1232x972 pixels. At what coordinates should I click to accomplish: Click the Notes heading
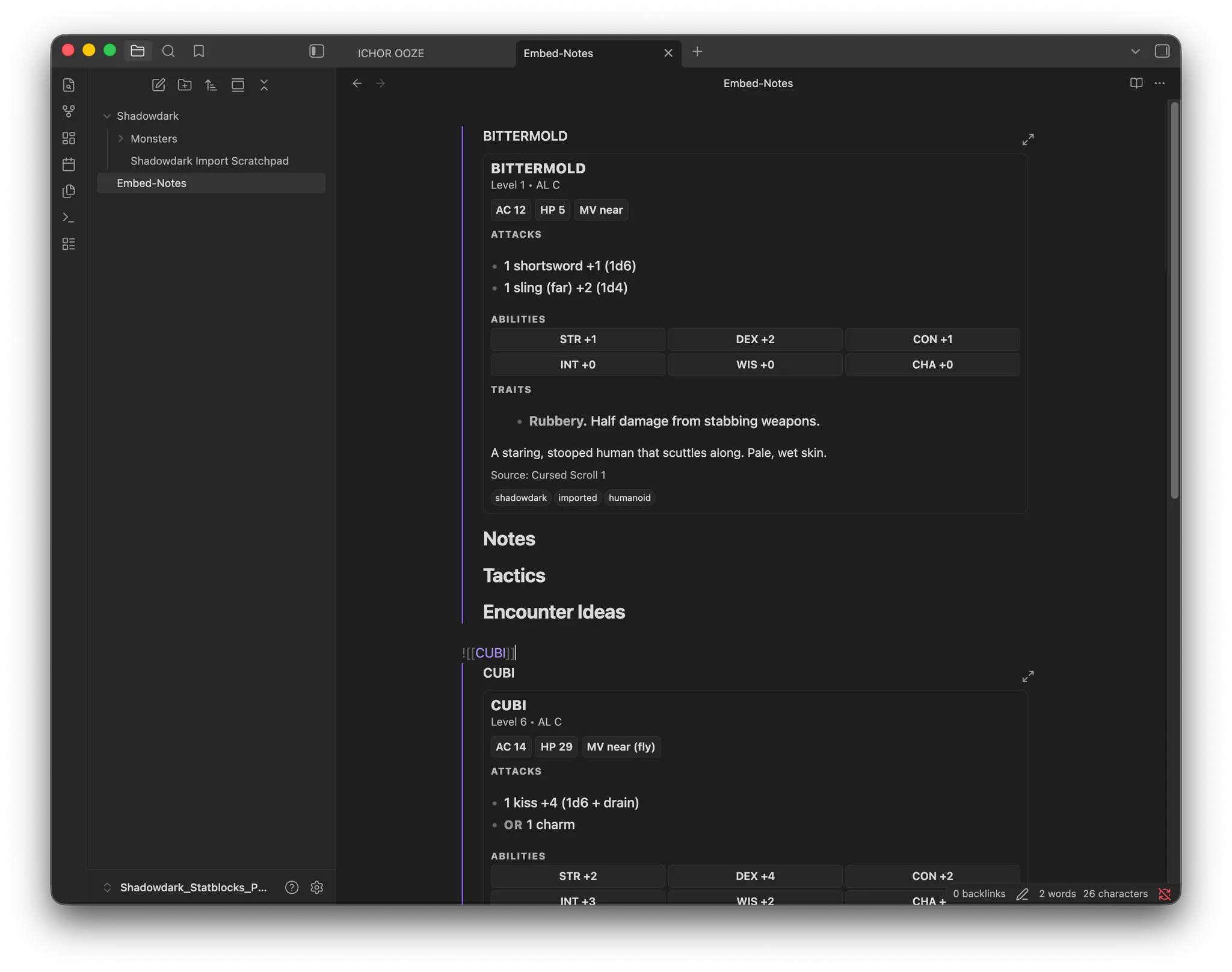click(x=509, y=539)
